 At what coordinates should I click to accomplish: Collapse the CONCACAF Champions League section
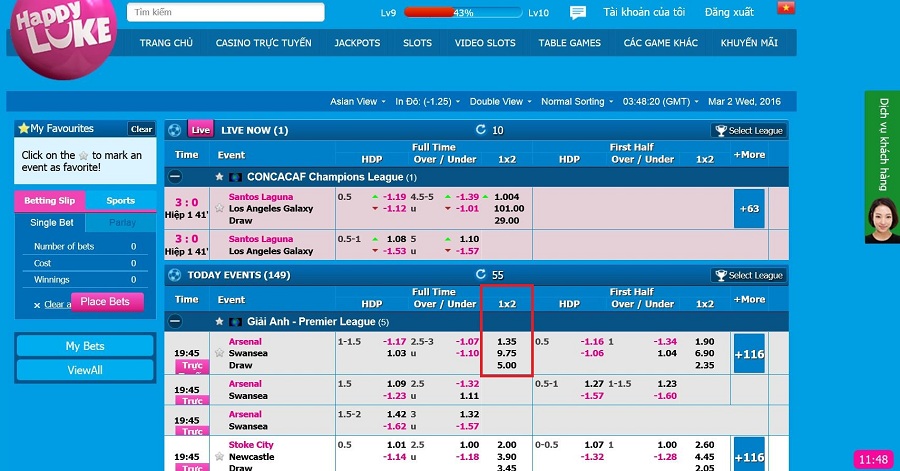tap(175, 176)
